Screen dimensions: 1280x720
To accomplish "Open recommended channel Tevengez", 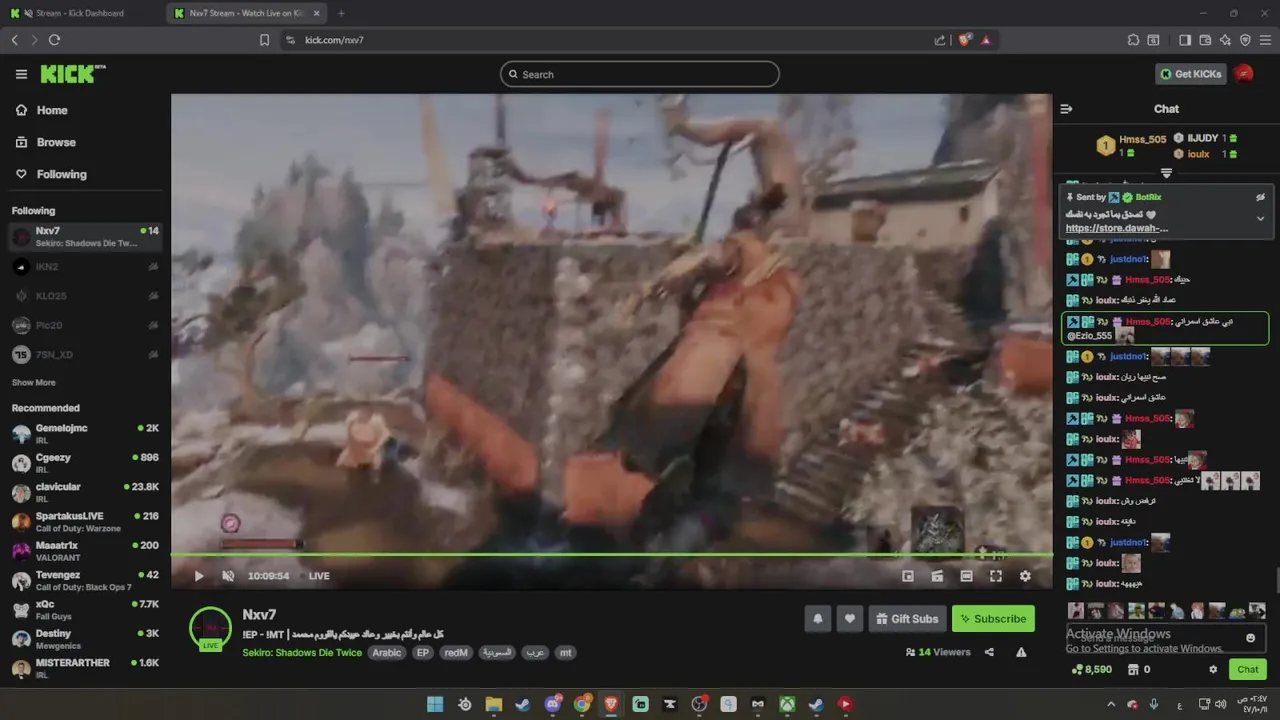I will pos(85,580).
